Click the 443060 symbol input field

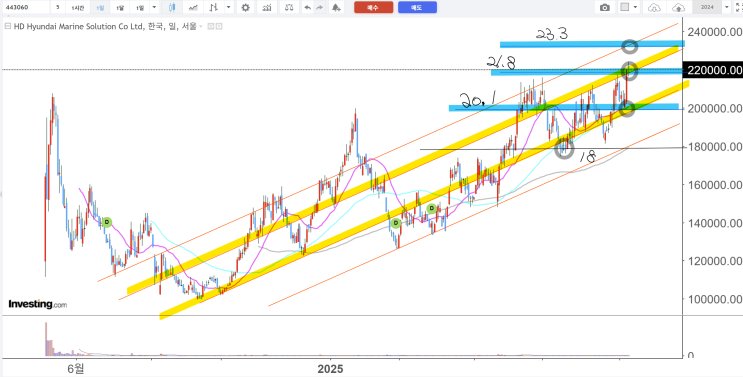(x=25, y=7)
